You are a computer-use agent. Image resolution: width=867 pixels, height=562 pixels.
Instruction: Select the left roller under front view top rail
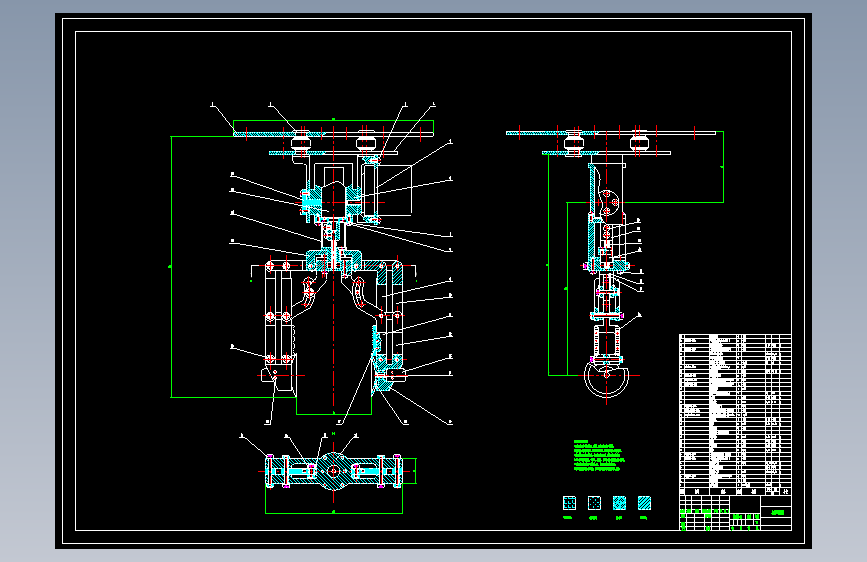[302, 143]
